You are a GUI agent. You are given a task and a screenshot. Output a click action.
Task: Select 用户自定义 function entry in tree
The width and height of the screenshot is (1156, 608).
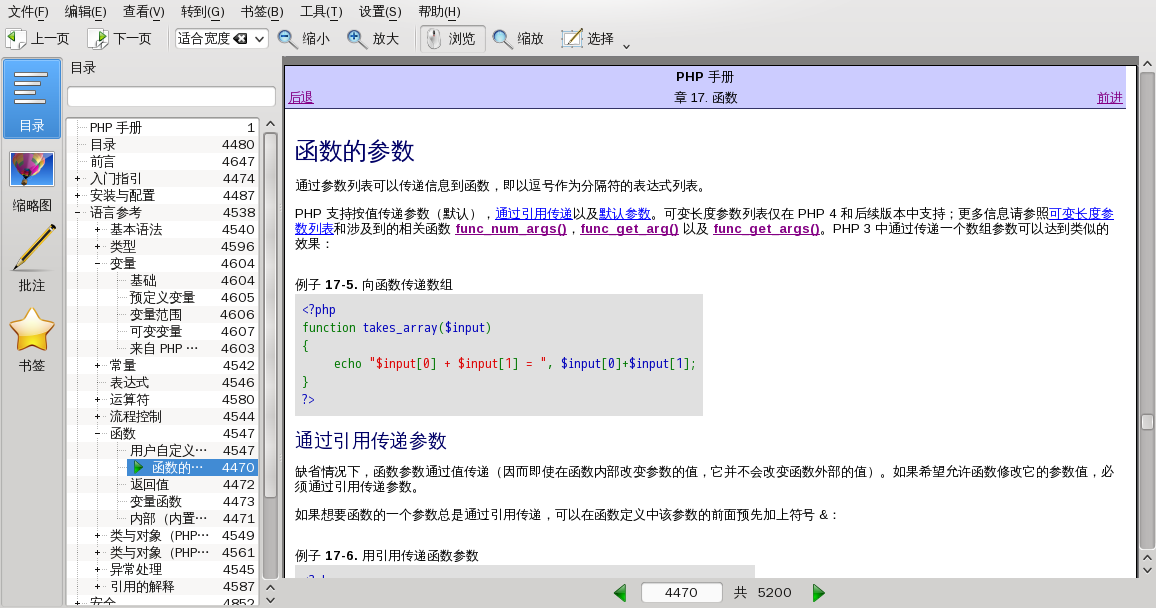coord(168,450)
